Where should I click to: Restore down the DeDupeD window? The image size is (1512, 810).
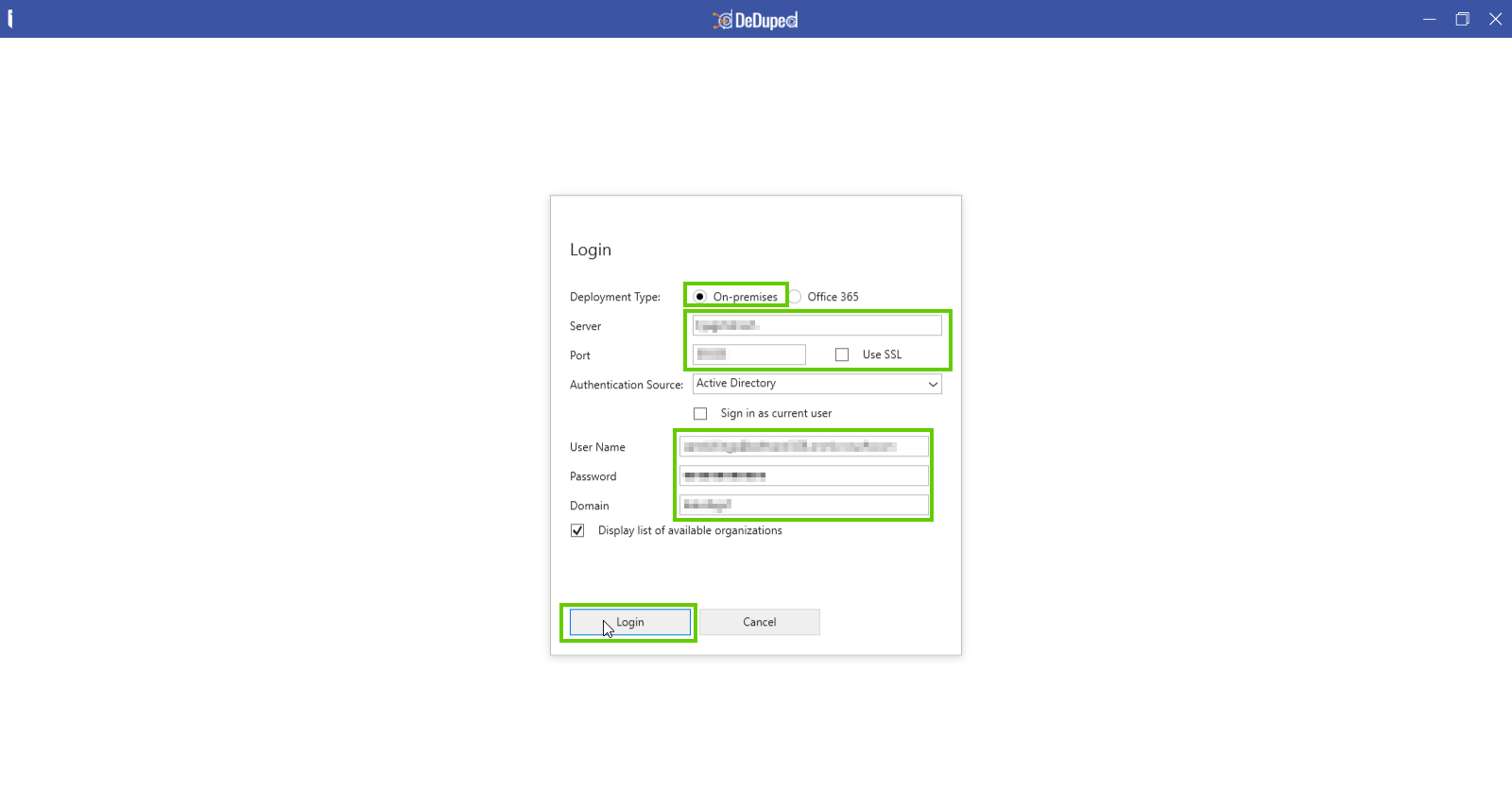coord(1463,19)
